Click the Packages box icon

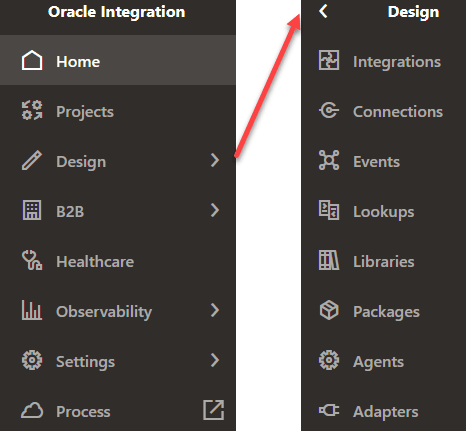coord(329,310)
